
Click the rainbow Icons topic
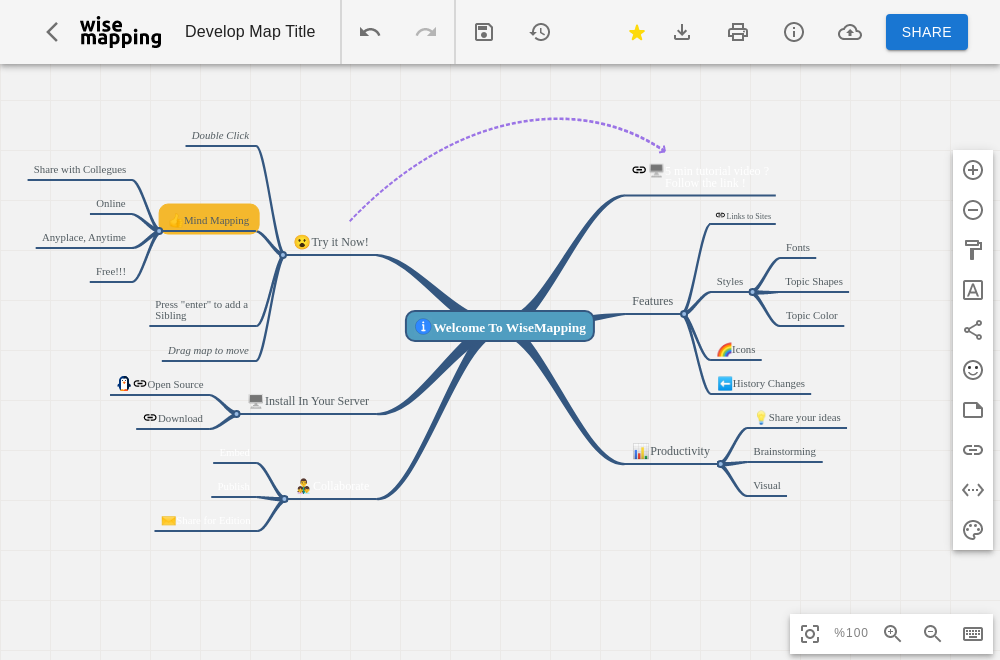click(736, 349)
